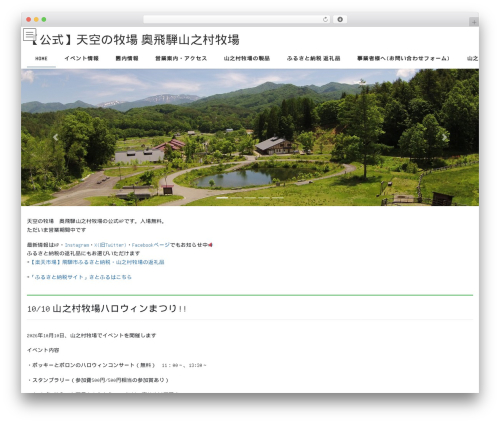Open 事業者様へ(お問い合わせフォーム) menu item

[x=403, y=58]
